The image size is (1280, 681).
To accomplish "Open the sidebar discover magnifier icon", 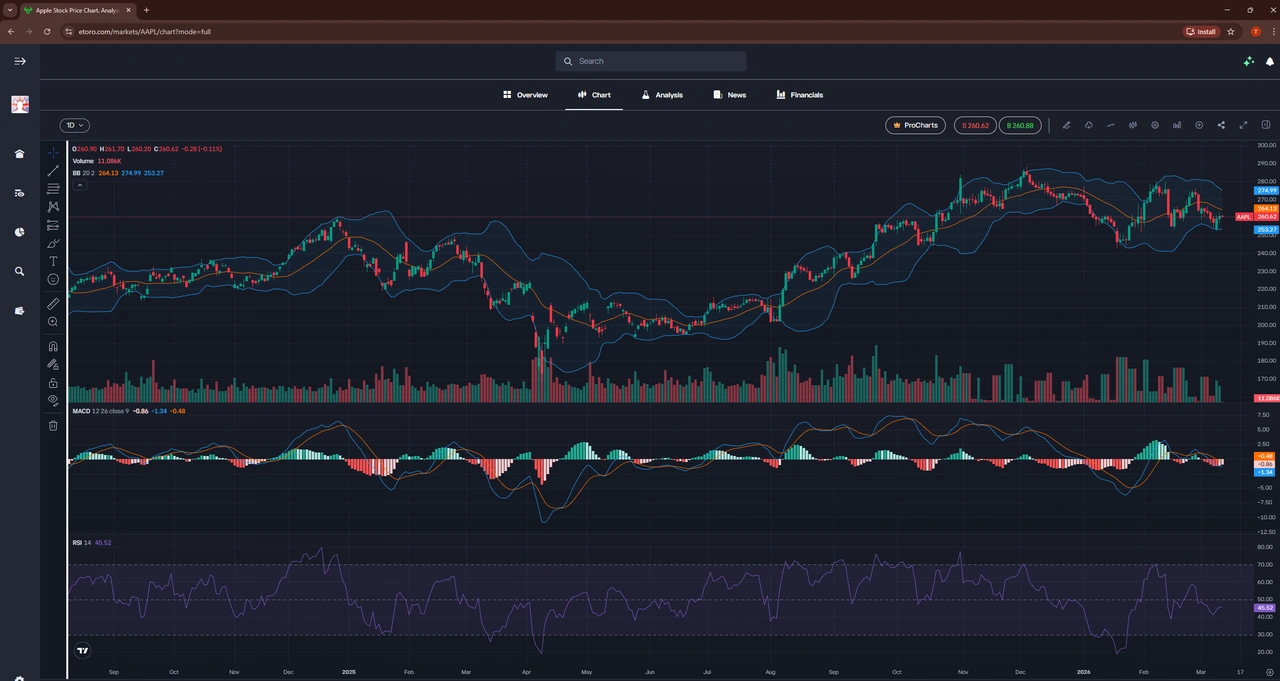I will click(x=19, y=271).
